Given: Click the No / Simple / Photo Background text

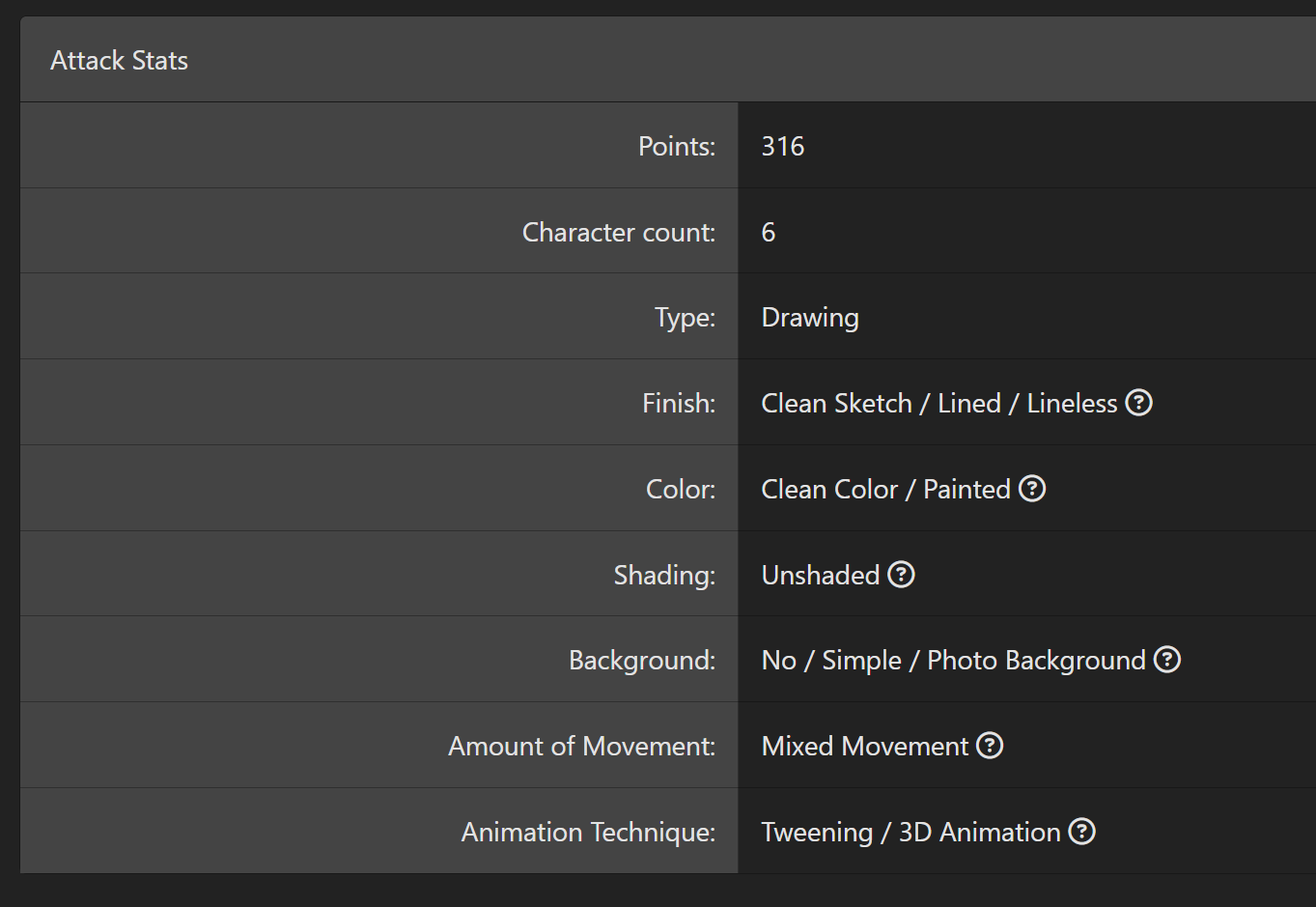Looking at the screenshot, I should [x=954, y=661].
